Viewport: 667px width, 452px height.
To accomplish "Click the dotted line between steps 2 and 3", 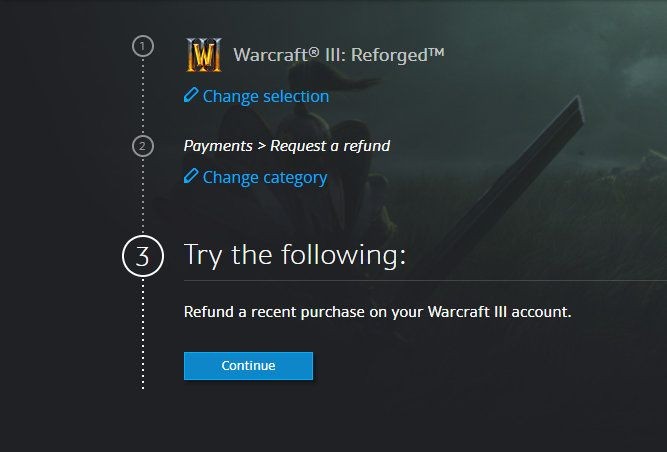I will 143,196.
